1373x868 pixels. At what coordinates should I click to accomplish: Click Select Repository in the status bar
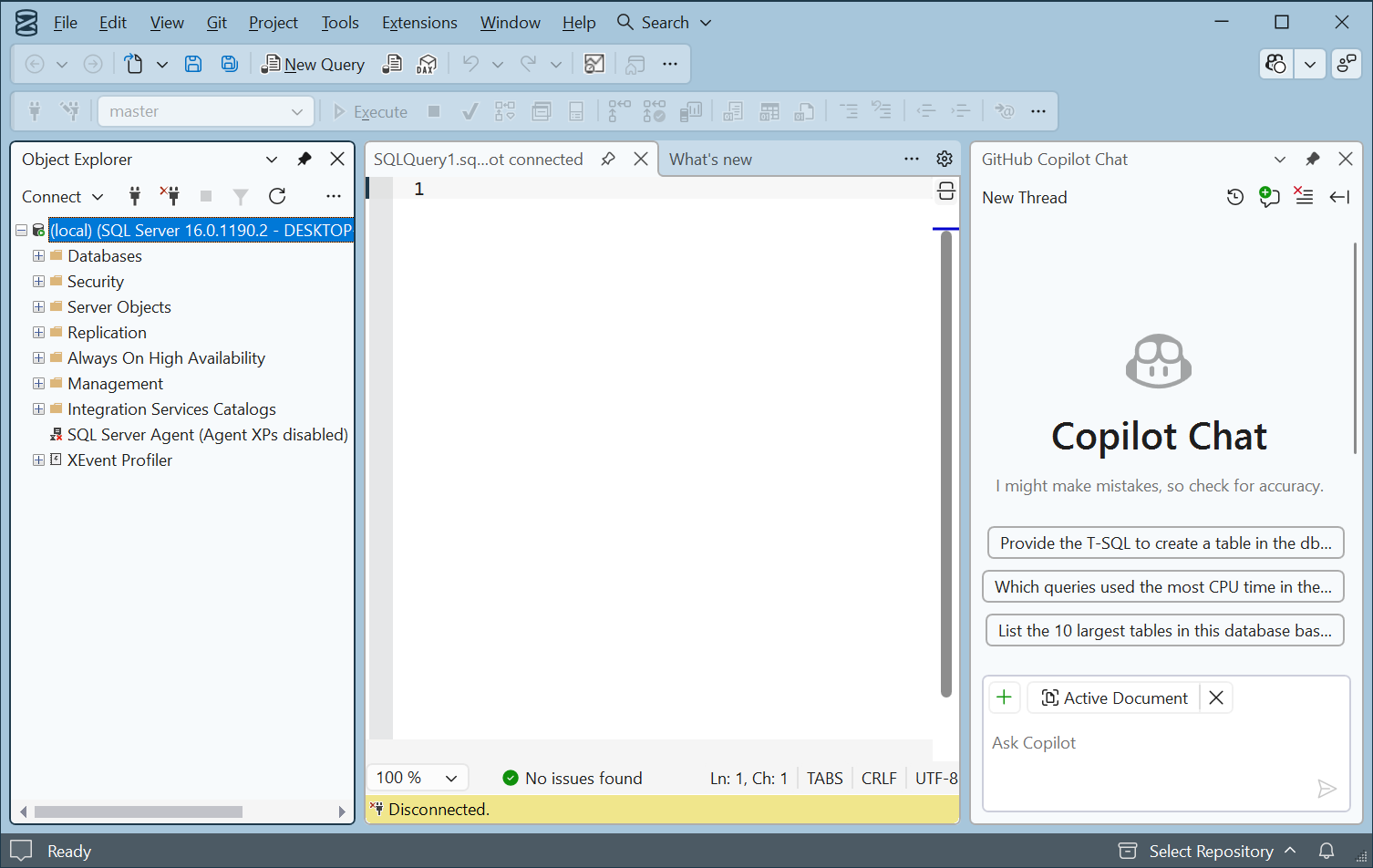[1209, 851]
